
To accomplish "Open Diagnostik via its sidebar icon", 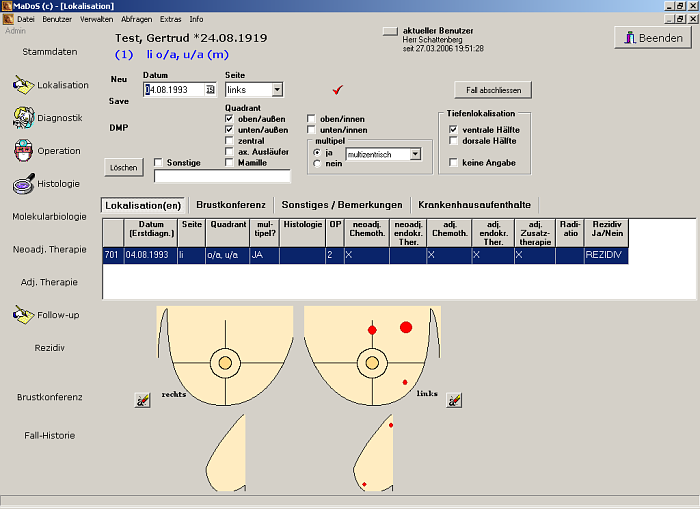I will click(23, 118).
